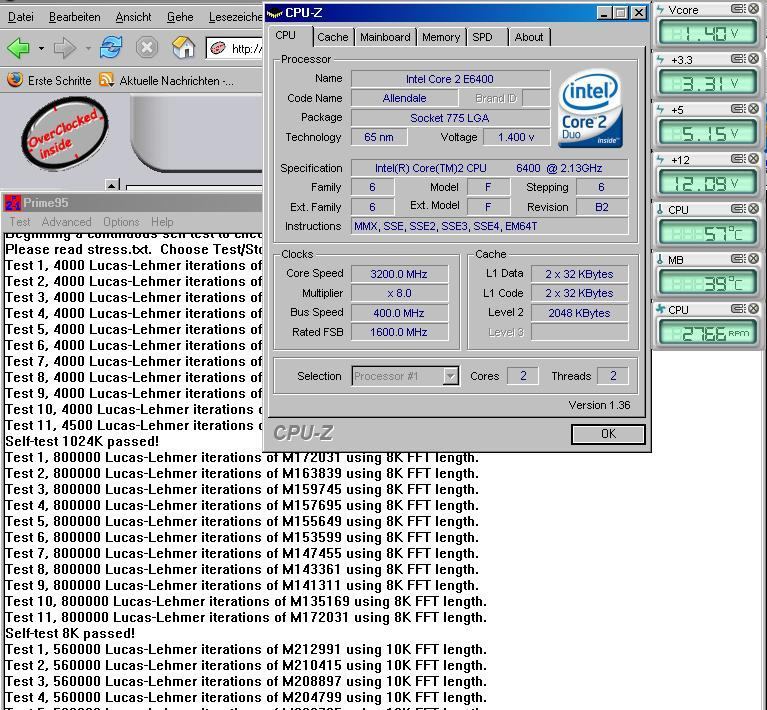The height and width of the screenshot is (710, 767).
Task: Click the MB gadget settings icon
Action: tap(738, 258)
